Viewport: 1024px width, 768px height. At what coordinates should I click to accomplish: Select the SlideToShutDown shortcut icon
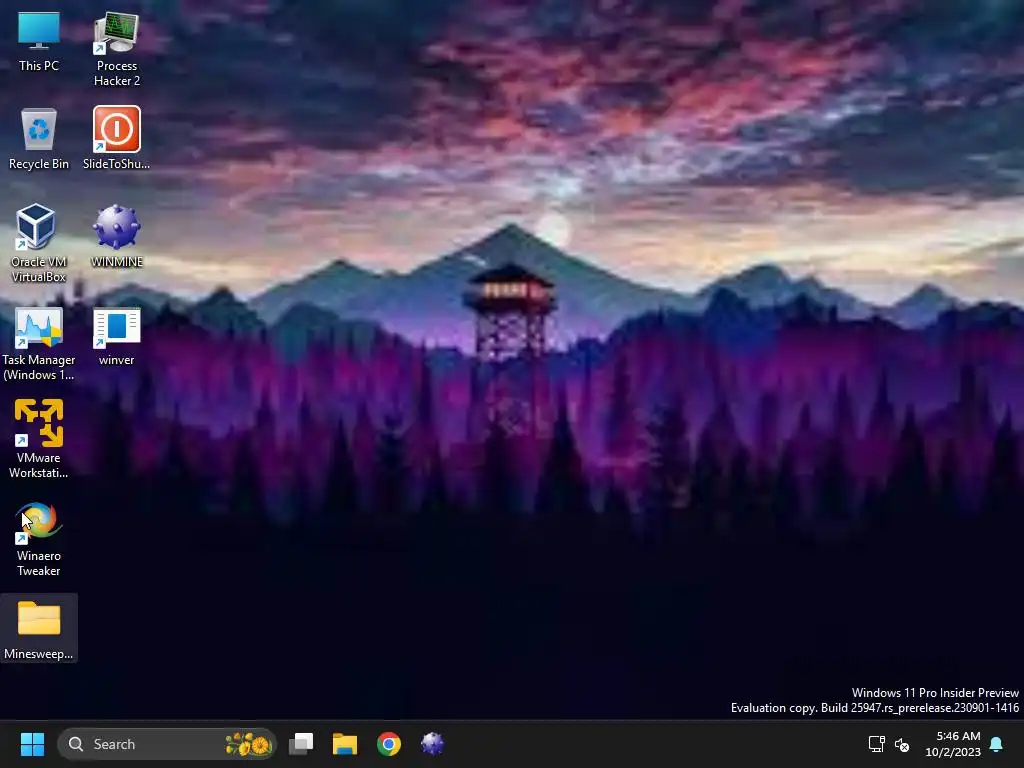(x=116, y=138)
